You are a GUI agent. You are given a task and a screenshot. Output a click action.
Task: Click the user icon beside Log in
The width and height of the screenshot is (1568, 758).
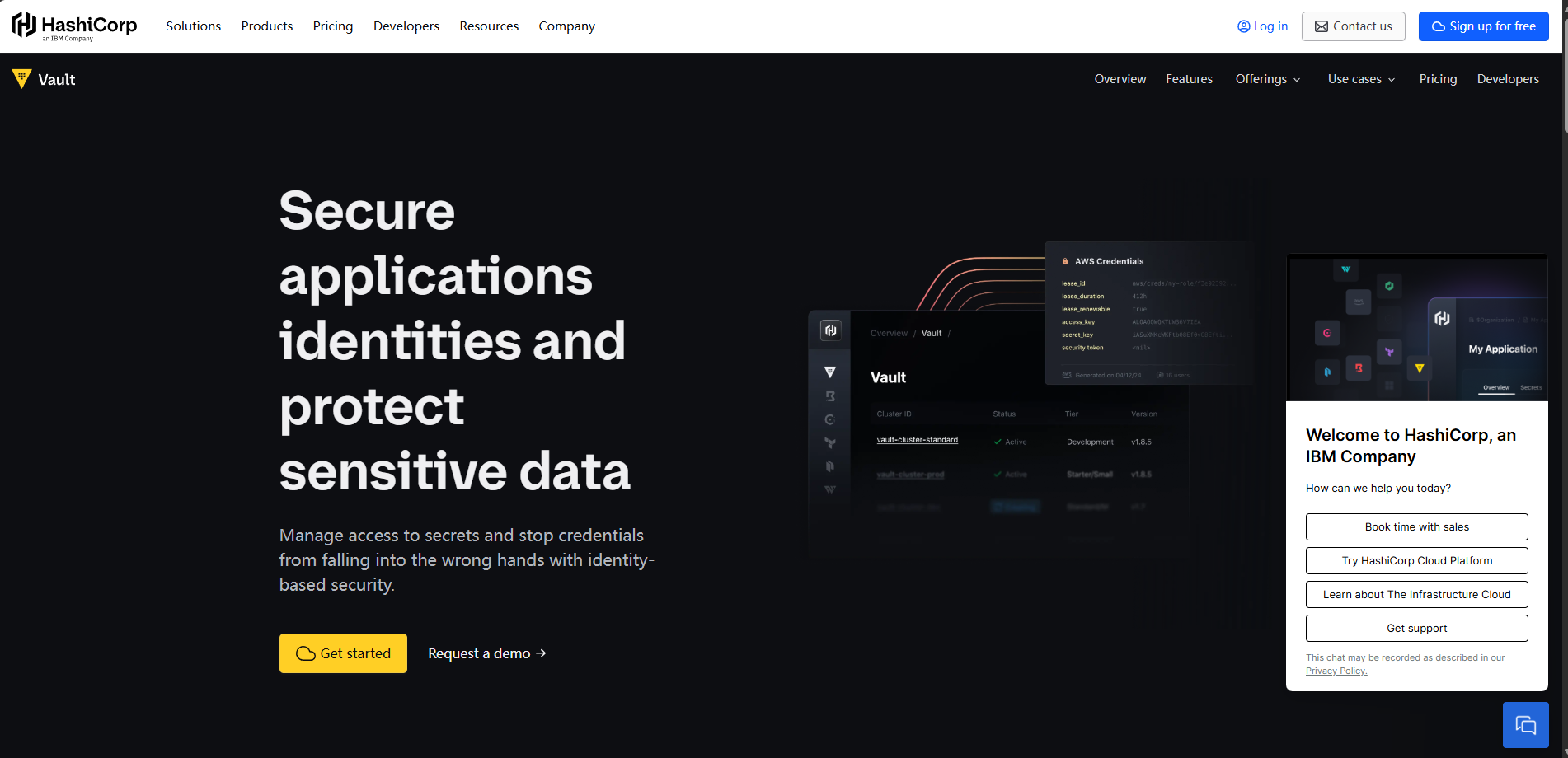(1243, 26)
